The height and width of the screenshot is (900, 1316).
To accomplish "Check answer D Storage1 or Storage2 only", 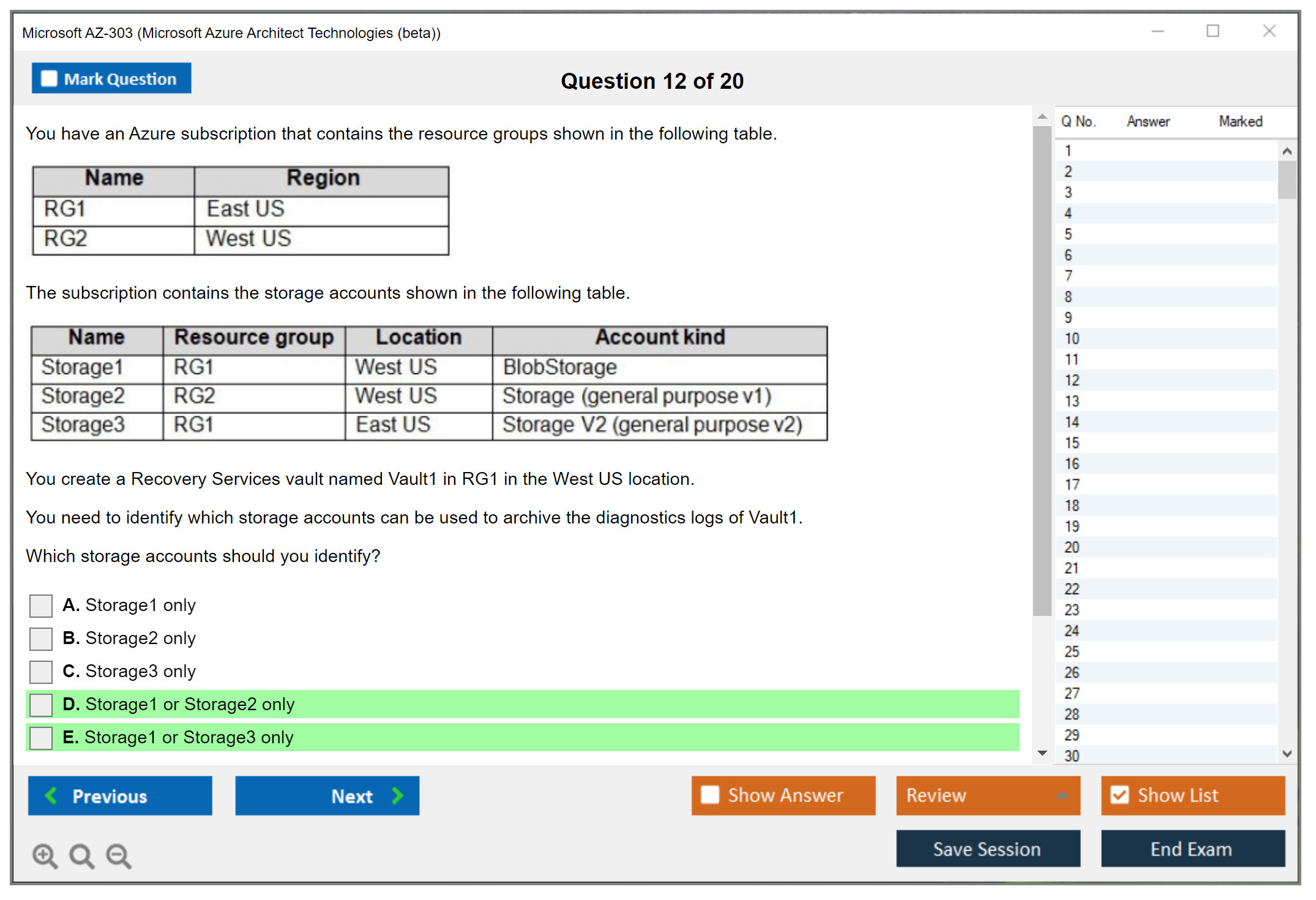I will 41,705.
